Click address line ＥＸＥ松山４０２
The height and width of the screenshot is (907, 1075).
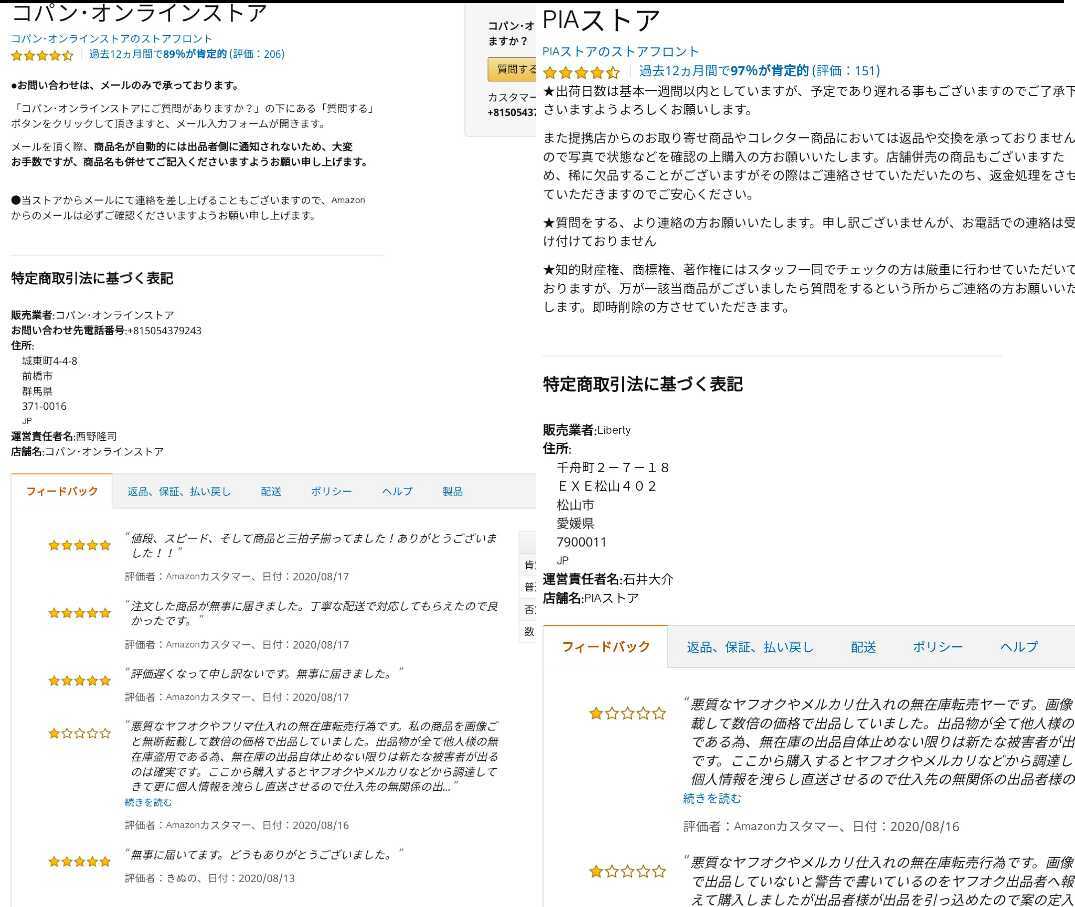[x=607, y=486]
